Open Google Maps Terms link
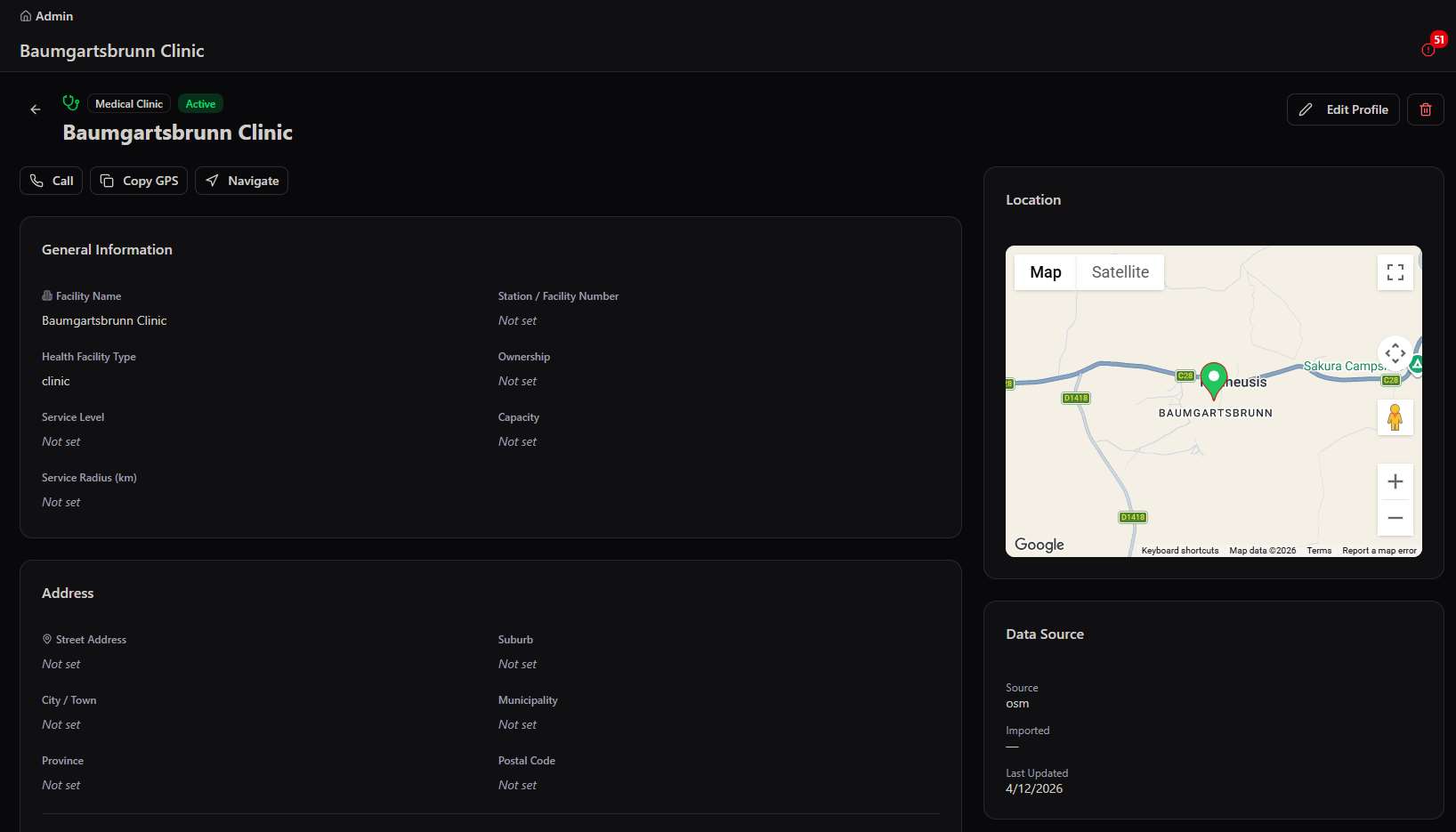Screen dimensions: 1456x832 (x=1319, y=551)
